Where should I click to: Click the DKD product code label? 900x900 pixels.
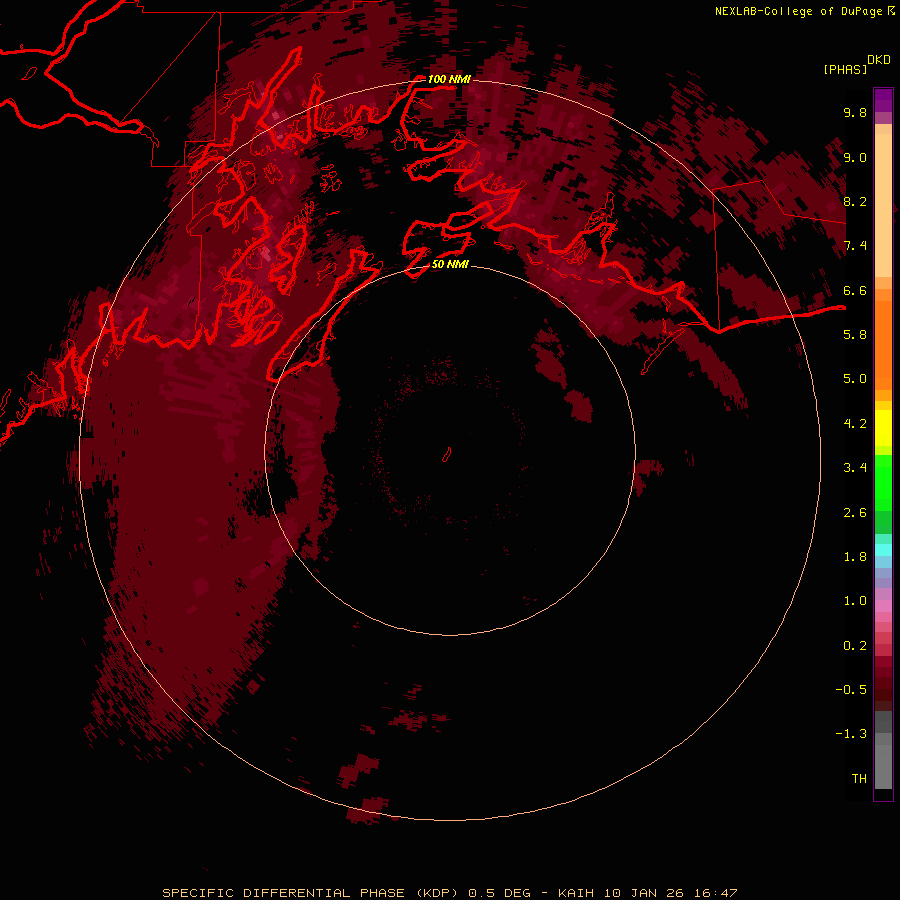point(879,60)
